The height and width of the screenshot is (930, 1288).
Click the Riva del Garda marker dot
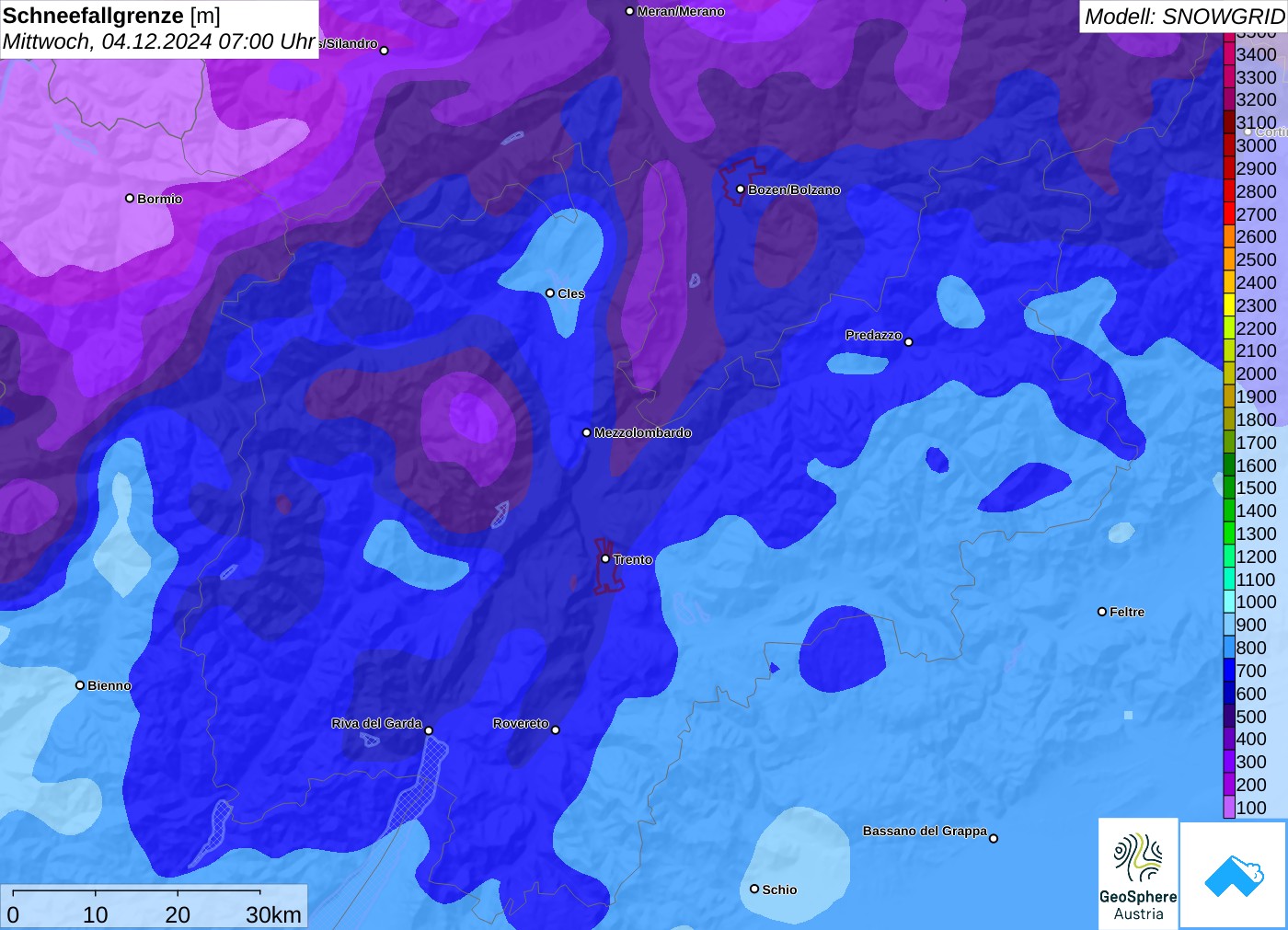429,730
